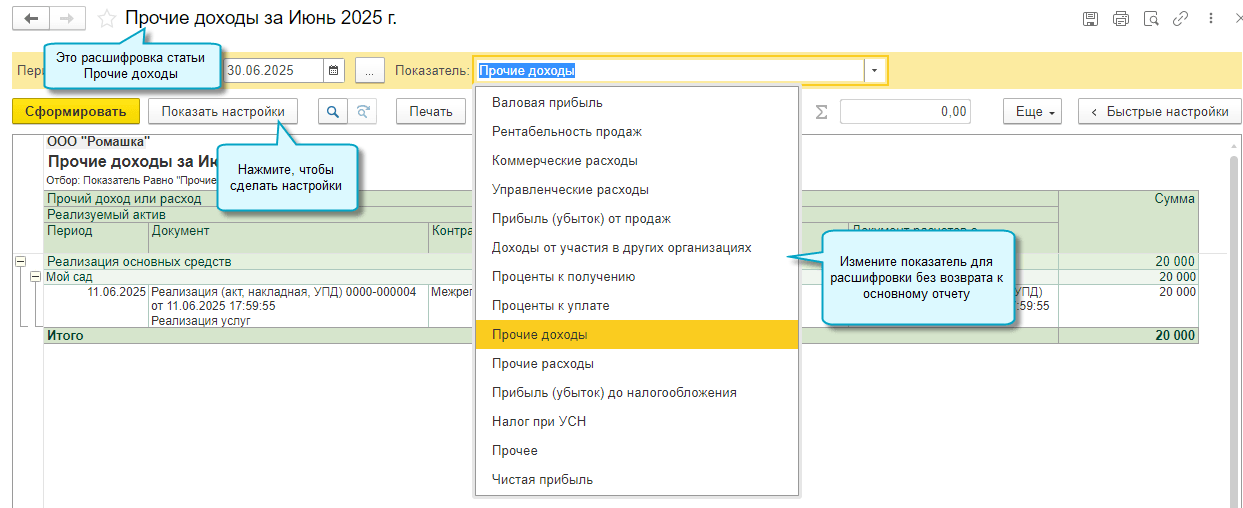Viewport: 1243px width, 508px height.
Task: Select Валовая прибыль from the list
Action: pyautogui.click(x=547, y=103)
